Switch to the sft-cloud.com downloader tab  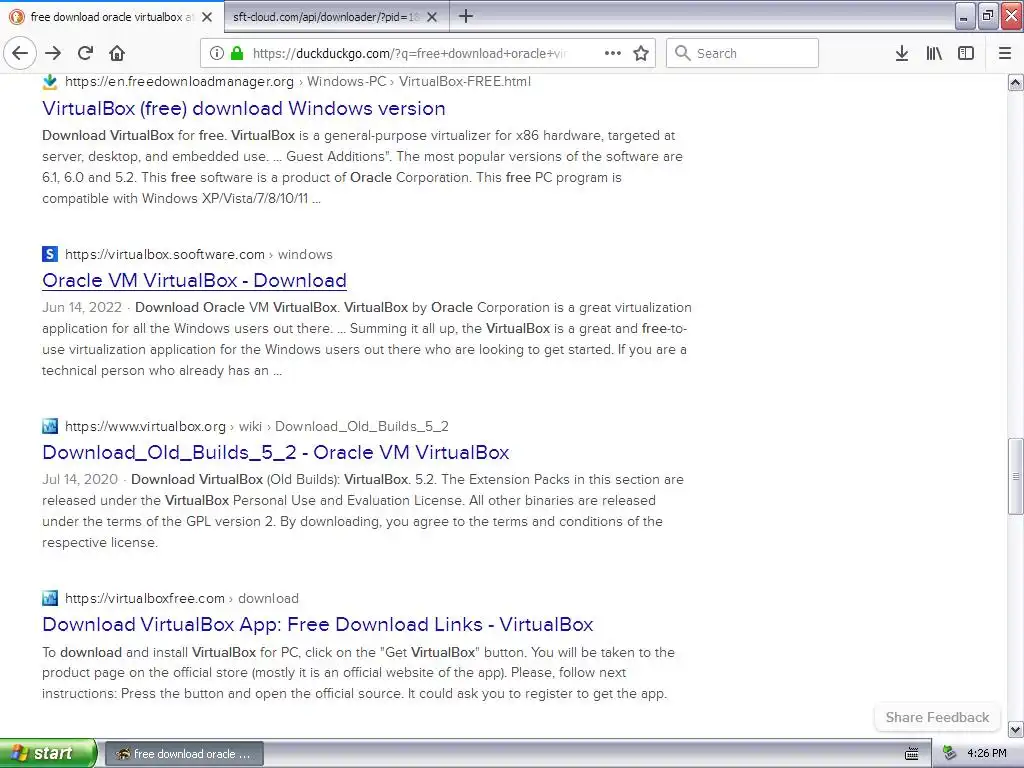pos(326,17)
